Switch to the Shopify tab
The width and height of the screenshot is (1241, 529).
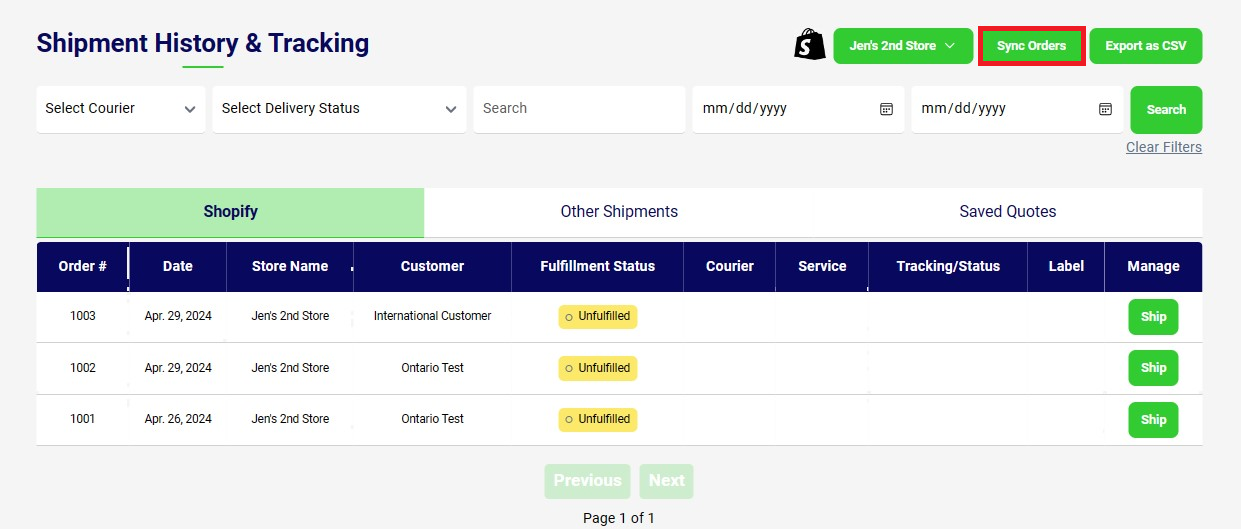click(x=230, y=212)
